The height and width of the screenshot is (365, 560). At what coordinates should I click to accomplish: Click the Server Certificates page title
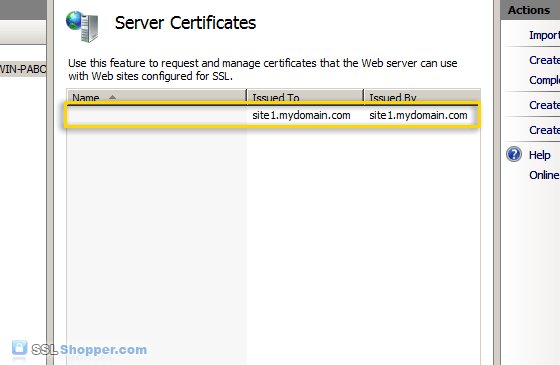tap(185, 23)
